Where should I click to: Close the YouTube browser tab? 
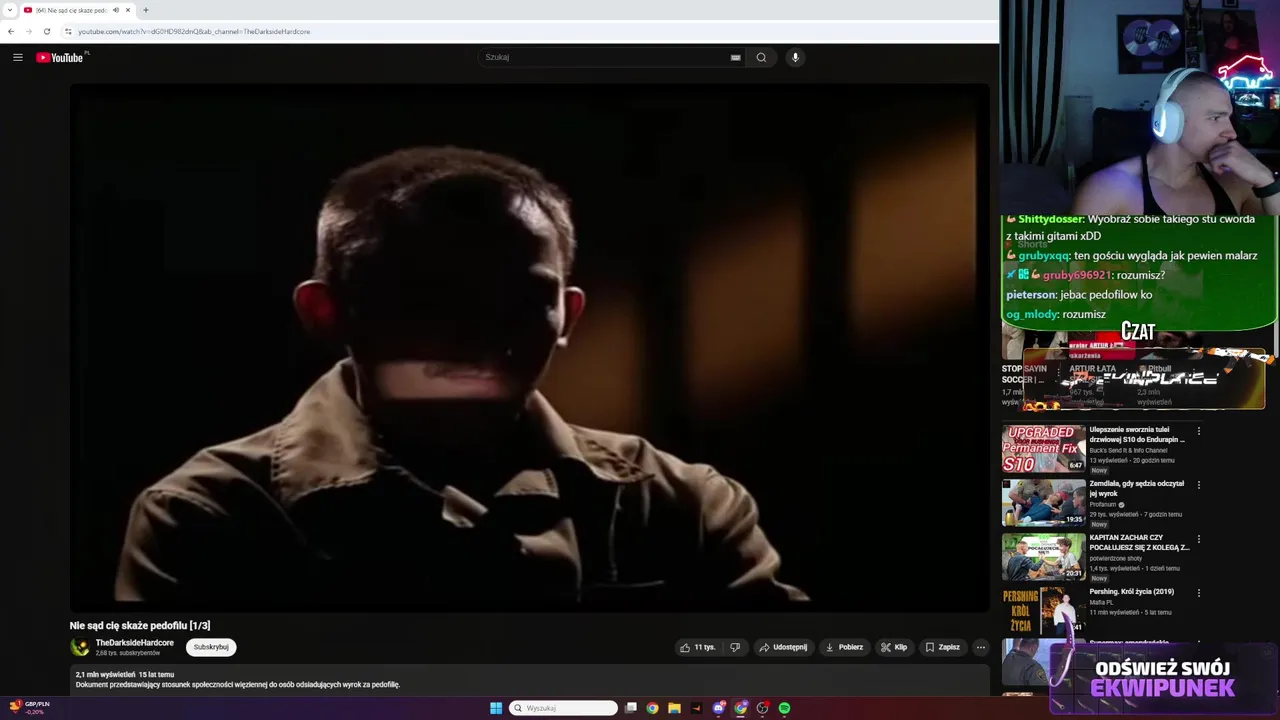[128, 10]
